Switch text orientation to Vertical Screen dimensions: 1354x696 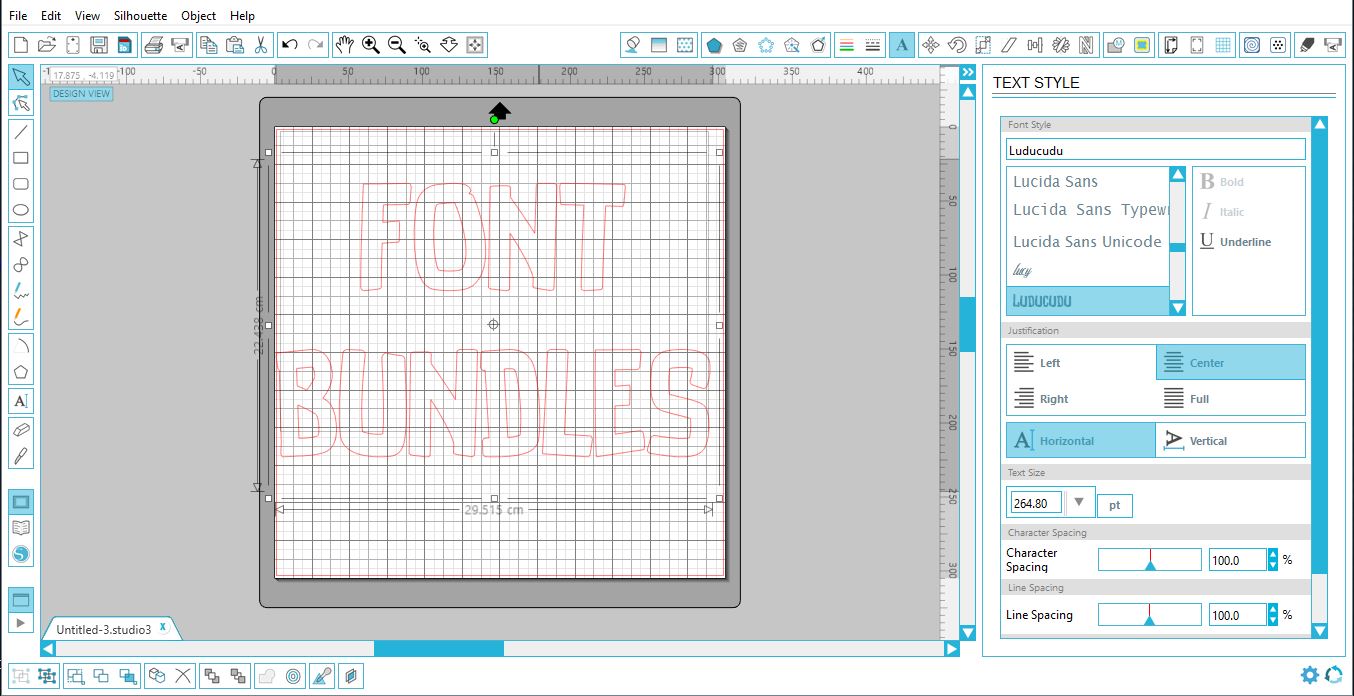[x=1231, y=440]
